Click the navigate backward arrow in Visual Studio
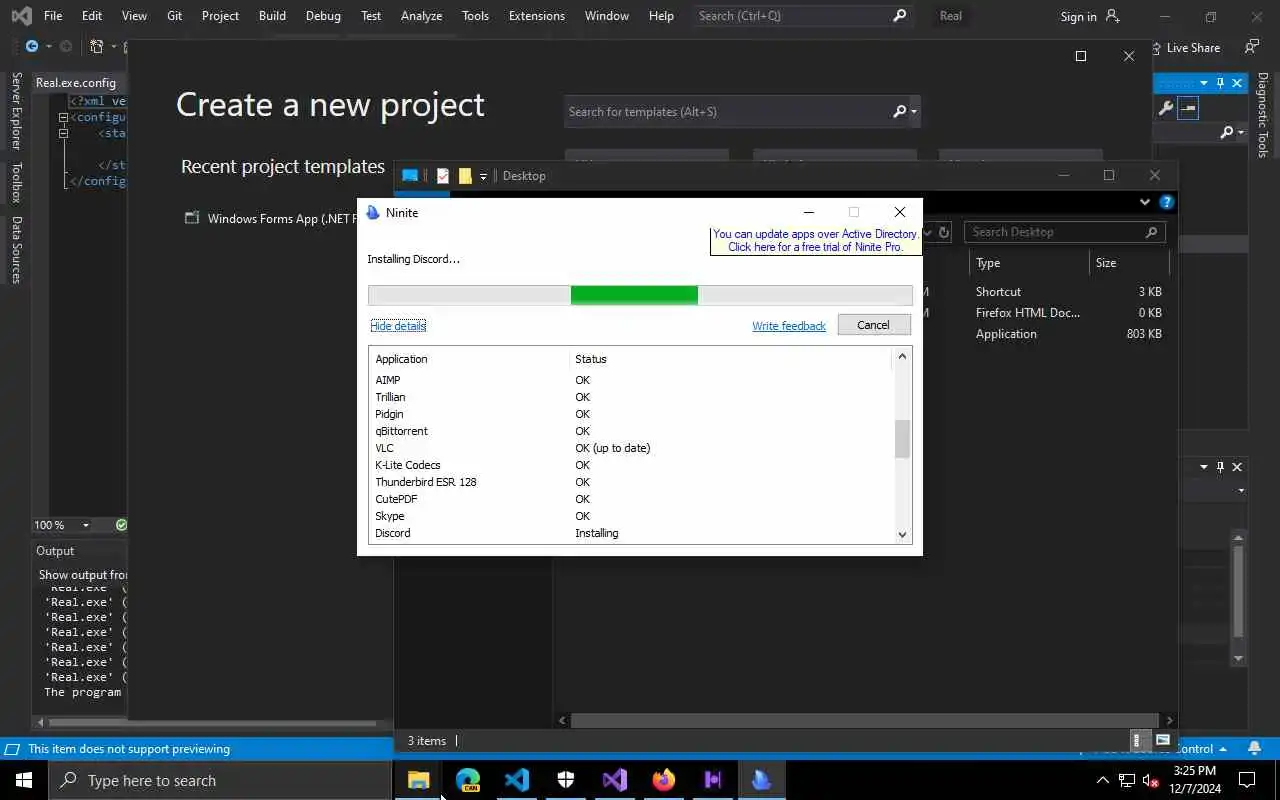 click(32, 47)
